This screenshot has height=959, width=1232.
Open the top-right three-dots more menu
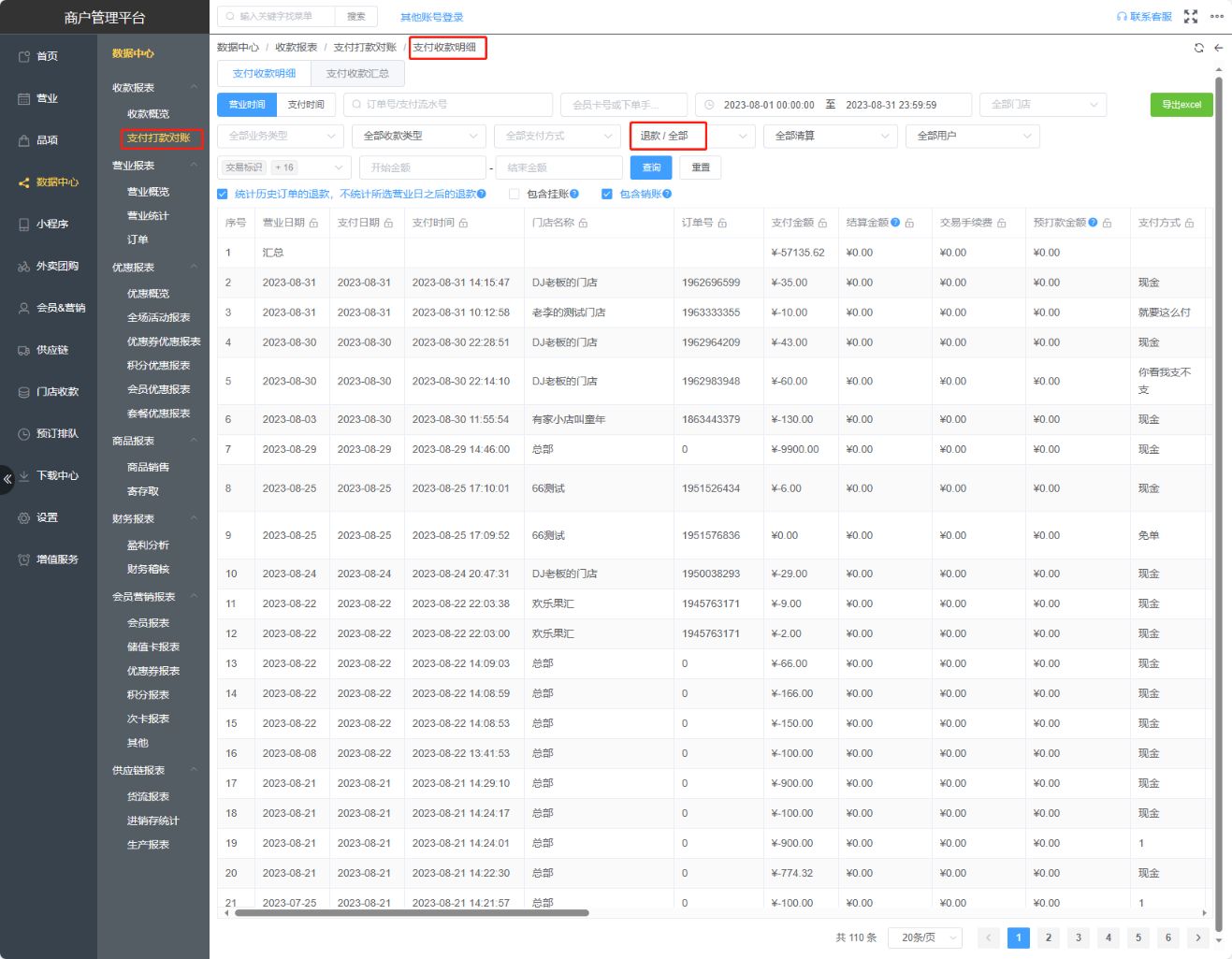(x=1217, y=17)
